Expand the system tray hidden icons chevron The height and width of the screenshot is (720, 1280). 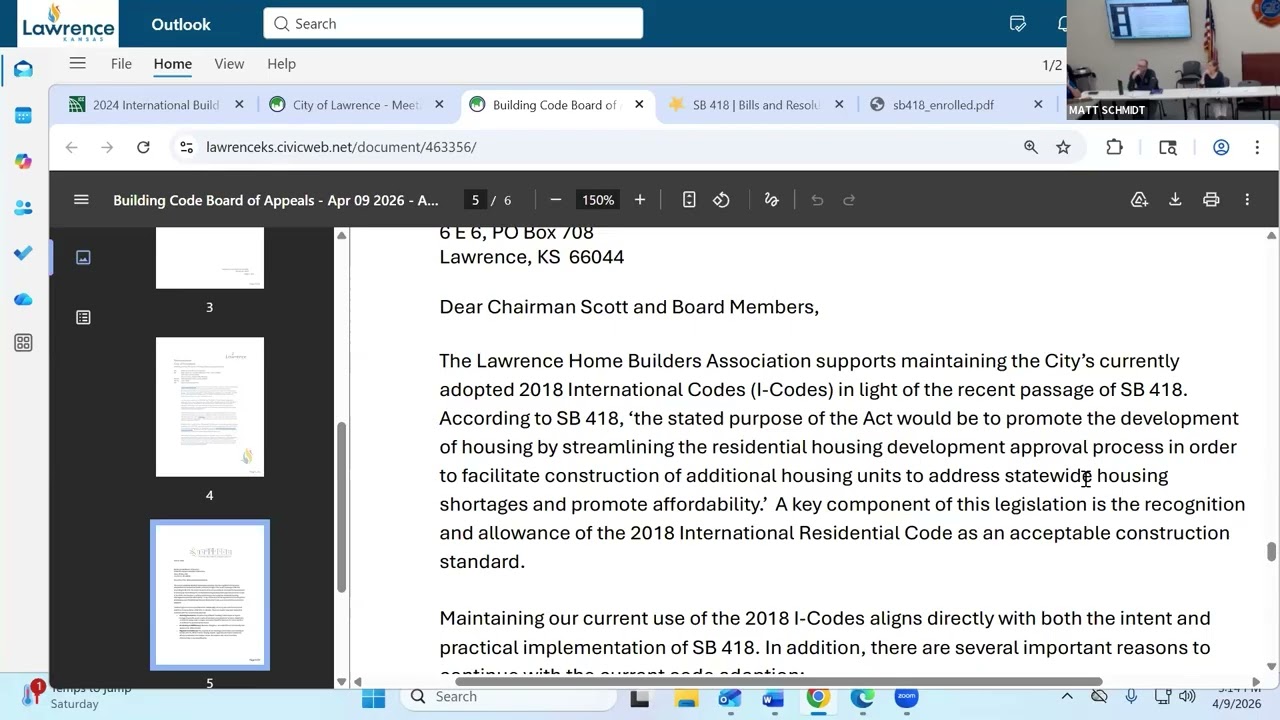[1067, 696]
